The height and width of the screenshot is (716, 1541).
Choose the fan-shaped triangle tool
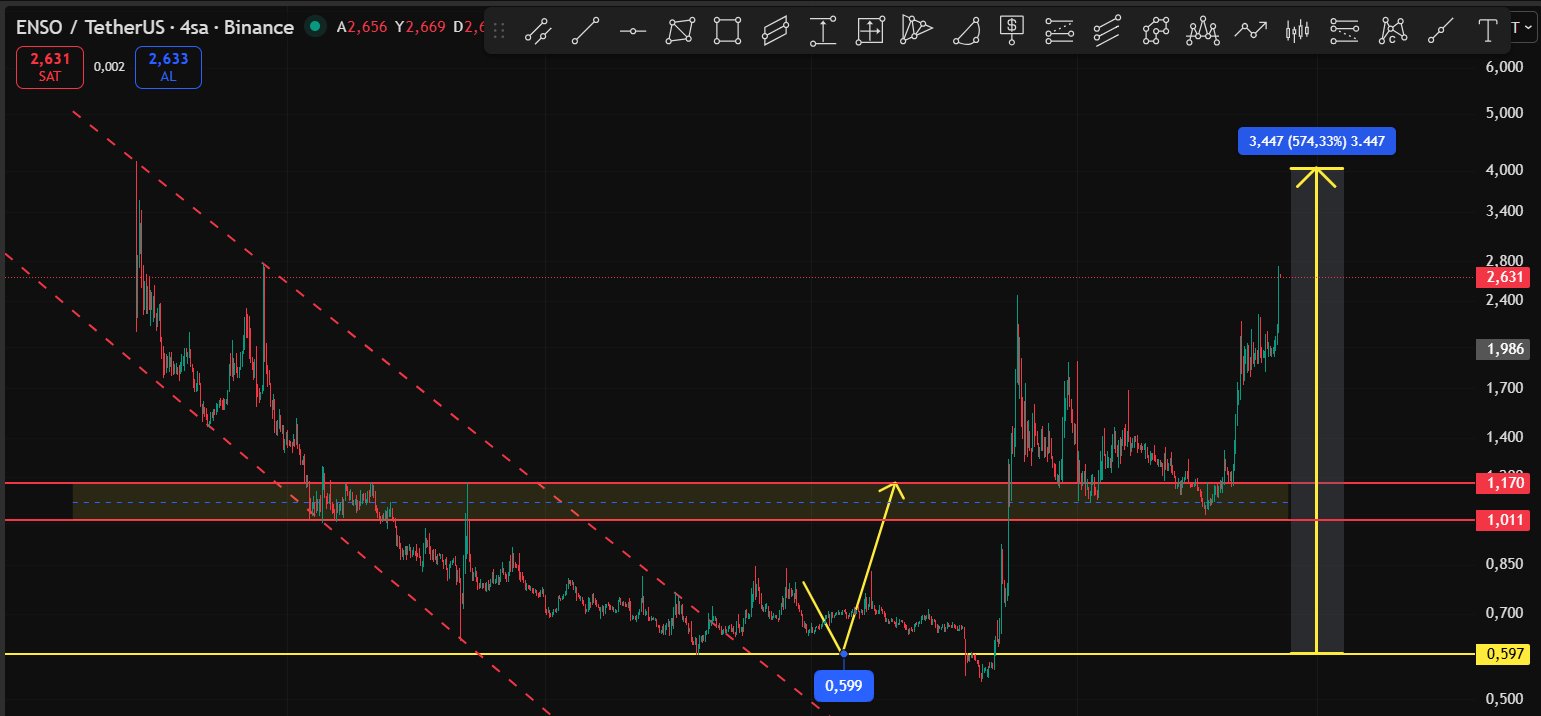(917, 31)
